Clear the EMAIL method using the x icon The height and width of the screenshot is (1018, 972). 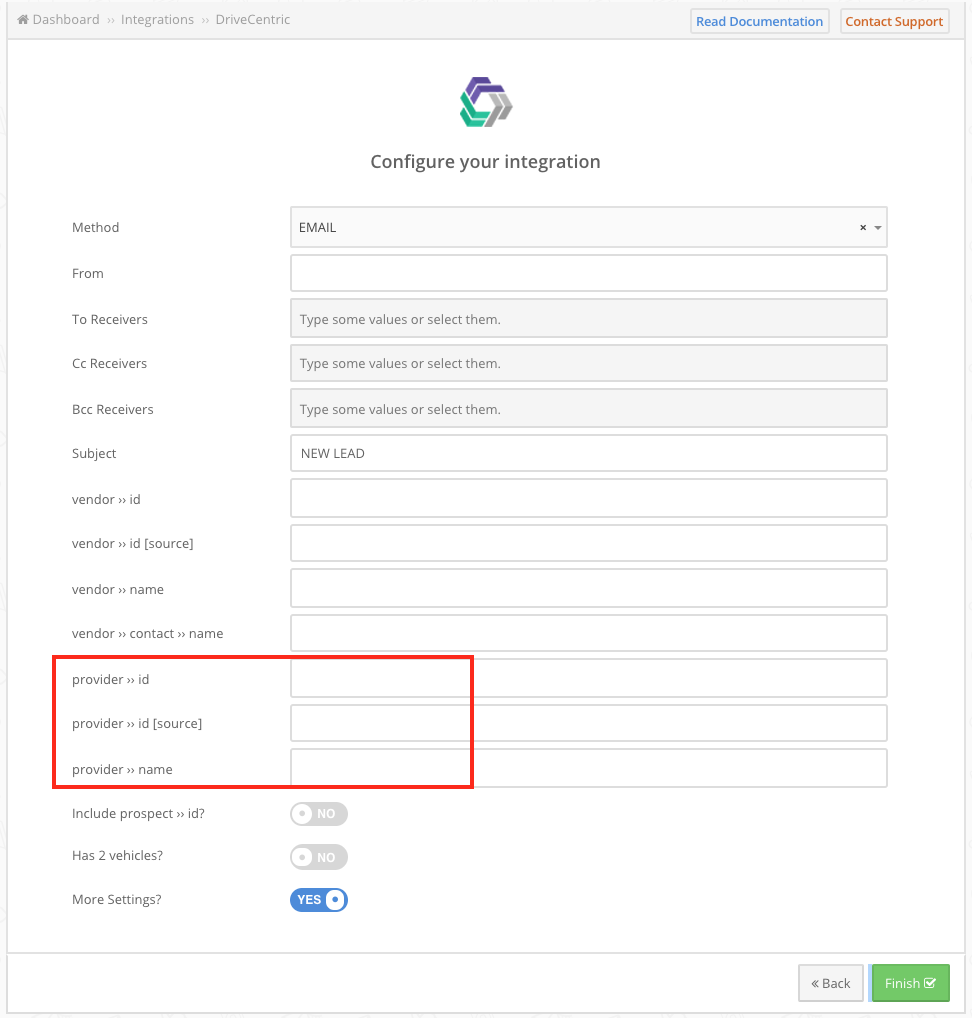pos(863,227)
